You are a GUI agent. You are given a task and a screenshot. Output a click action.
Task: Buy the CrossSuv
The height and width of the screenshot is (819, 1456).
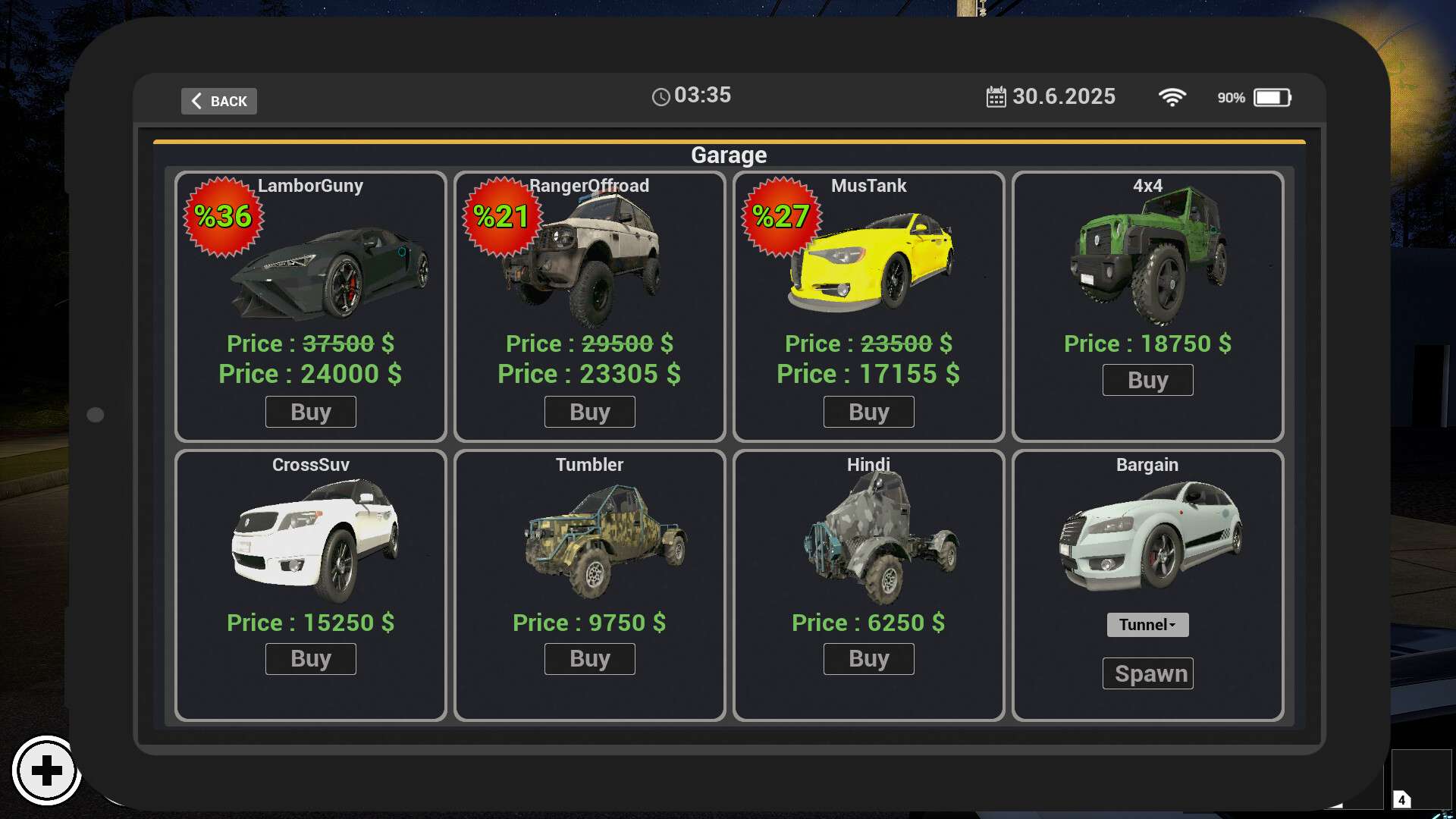310,659
